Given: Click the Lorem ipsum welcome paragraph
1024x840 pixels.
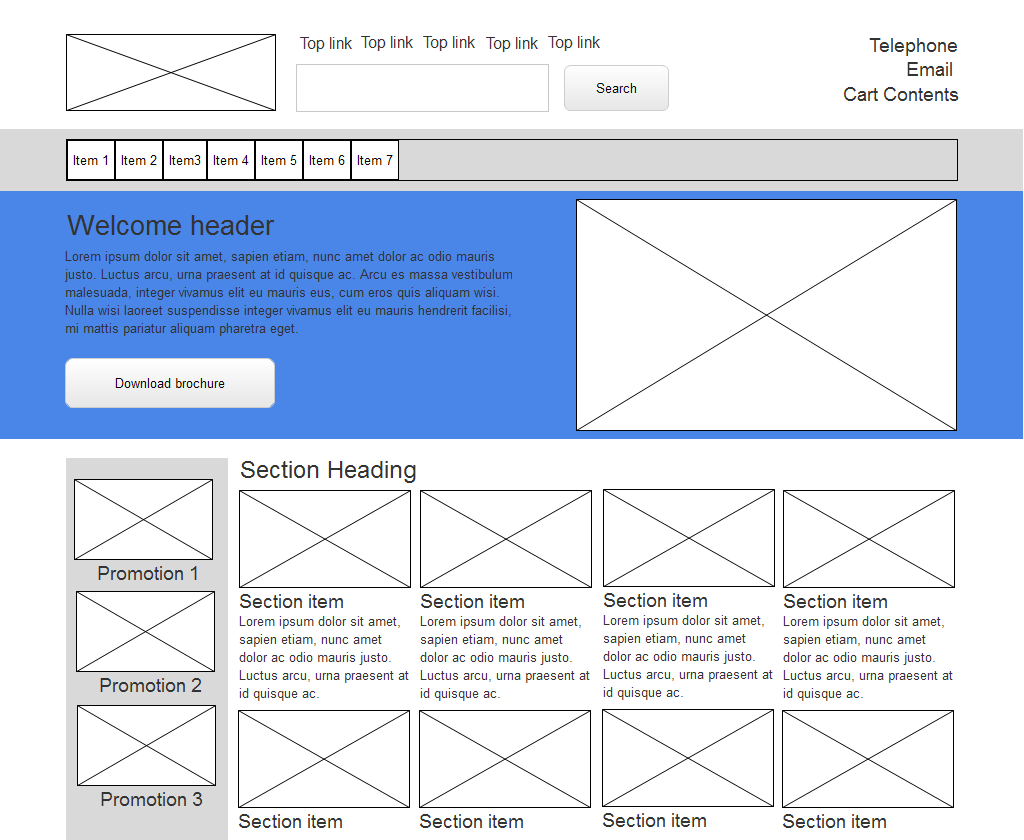Looking at the screenshot, I should pyautogui.click(x=289, y=293).
